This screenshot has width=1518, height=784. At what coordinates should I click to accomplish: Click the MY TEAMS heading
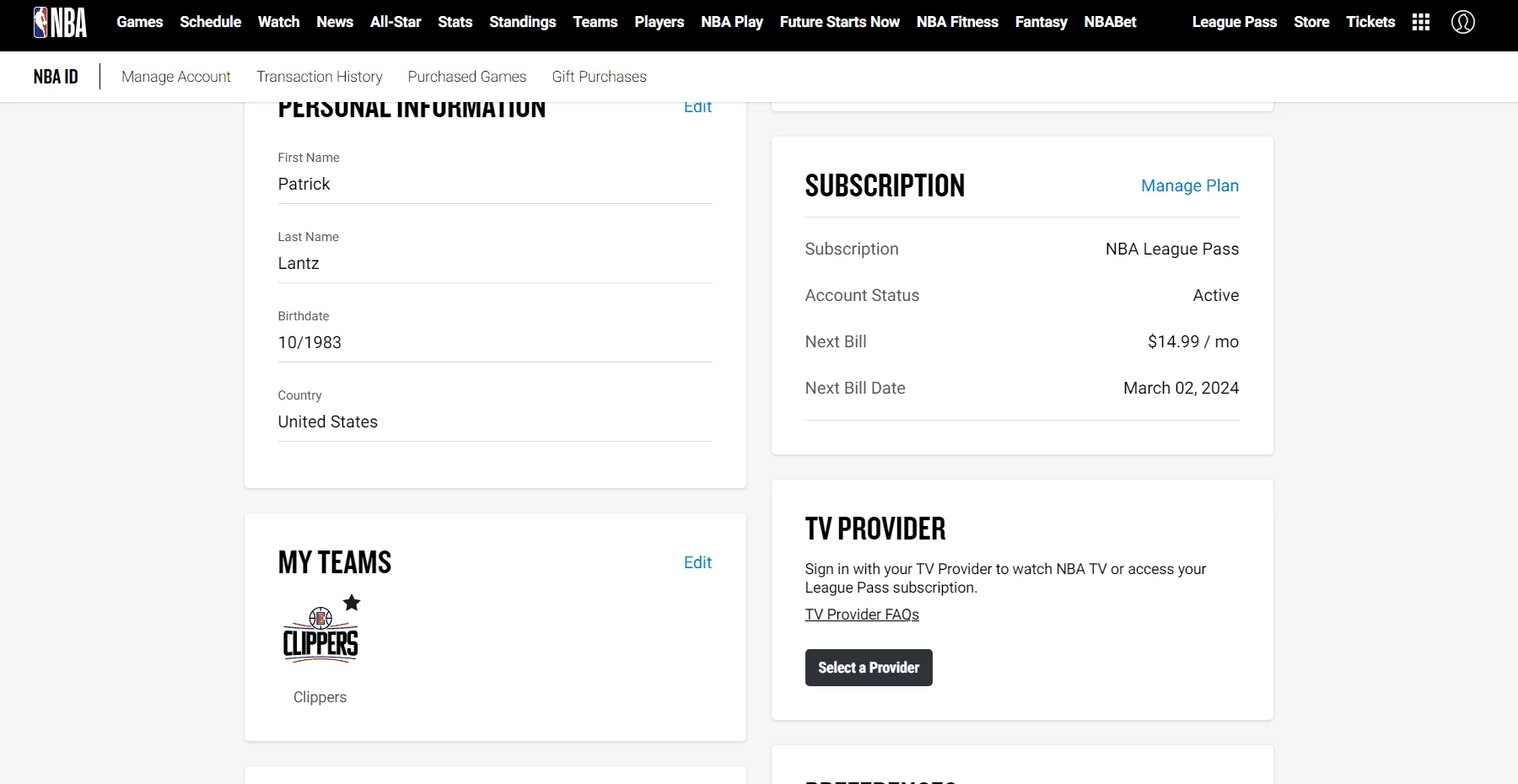335,562
